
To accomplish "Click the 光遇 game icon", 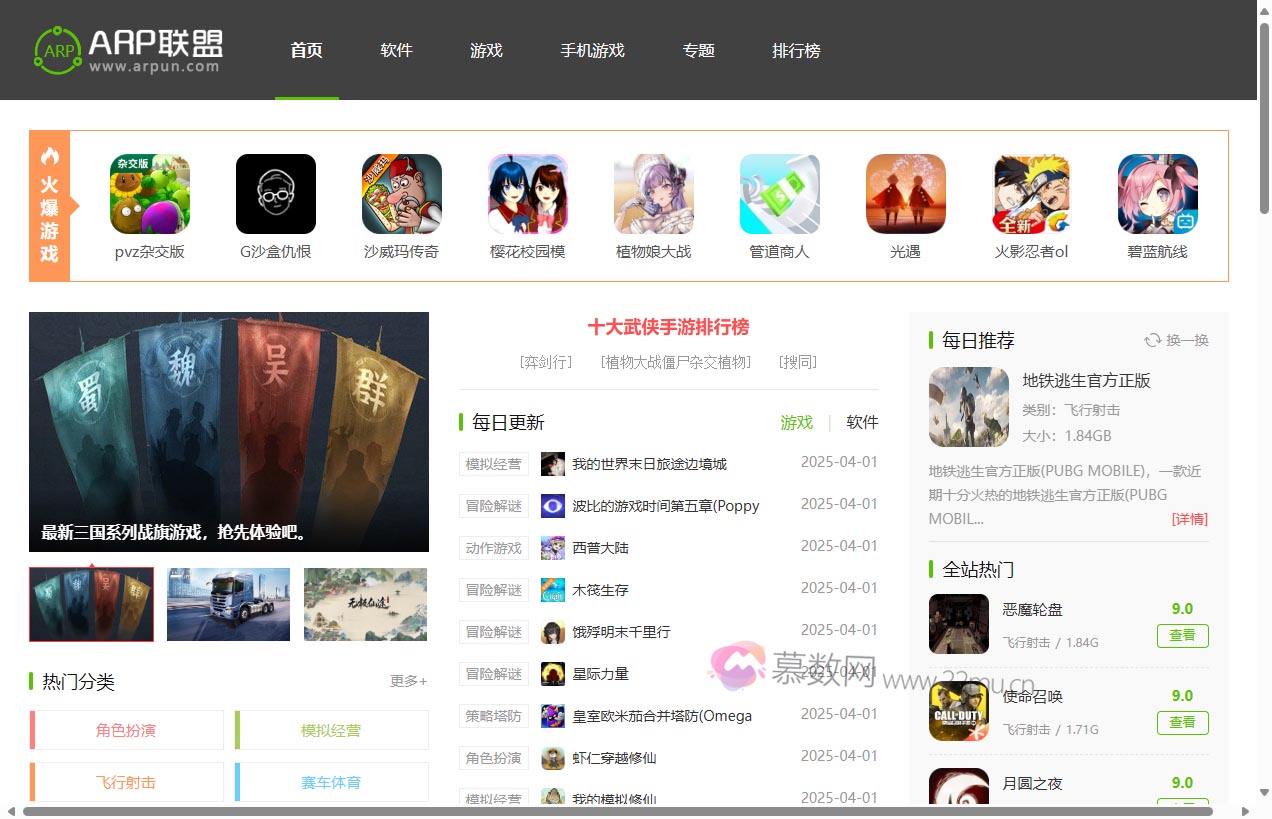I will (906, 194).
